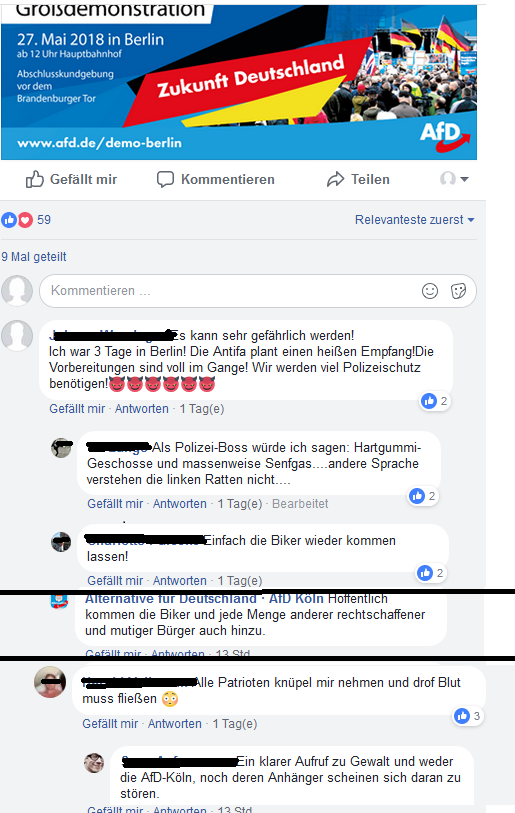Click the Bearbeitet edit history link

(x=300, y=503)
